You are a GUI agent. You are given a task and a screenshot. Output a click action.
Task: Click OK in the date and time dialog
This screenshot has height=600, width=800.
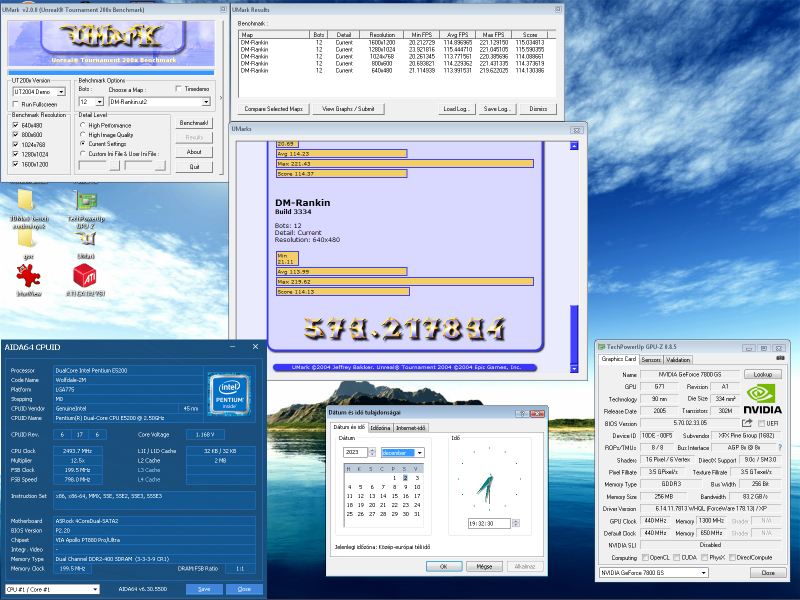pos(444,566)
